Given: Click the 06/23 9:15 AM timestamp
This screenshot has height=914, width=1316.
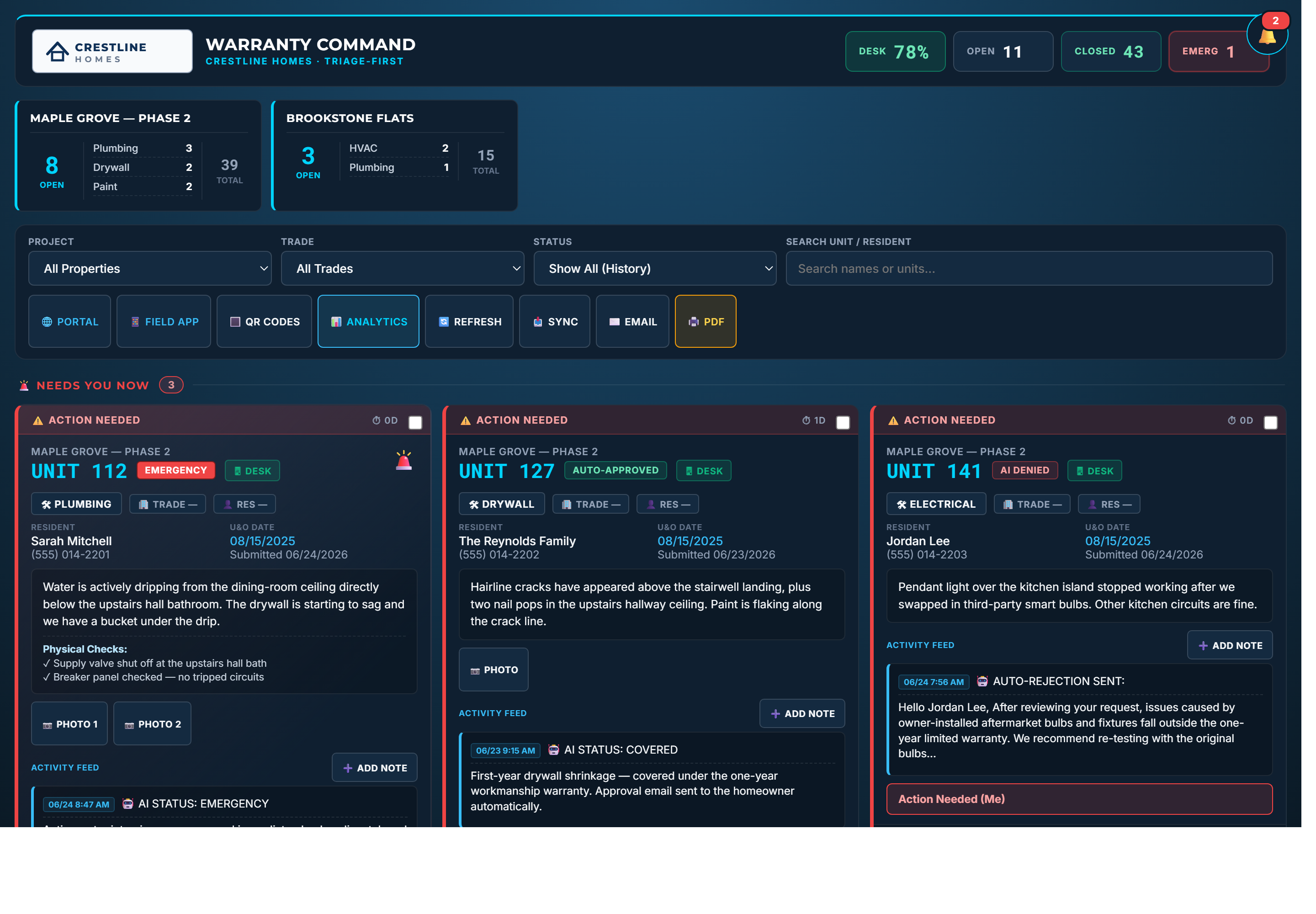Looking at the screenshot, I should click(x=505, y=750).
